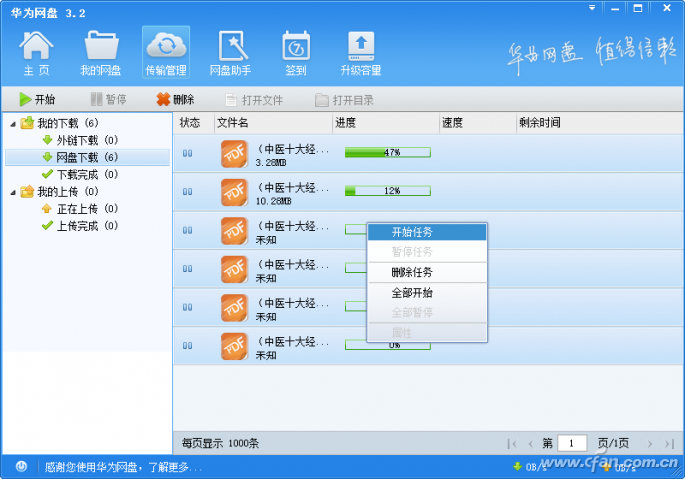The height and width of the screenshot is (479, 685).
Task: Select 网盘下载 (6) tree item
Action: click(x=87, y=157)
